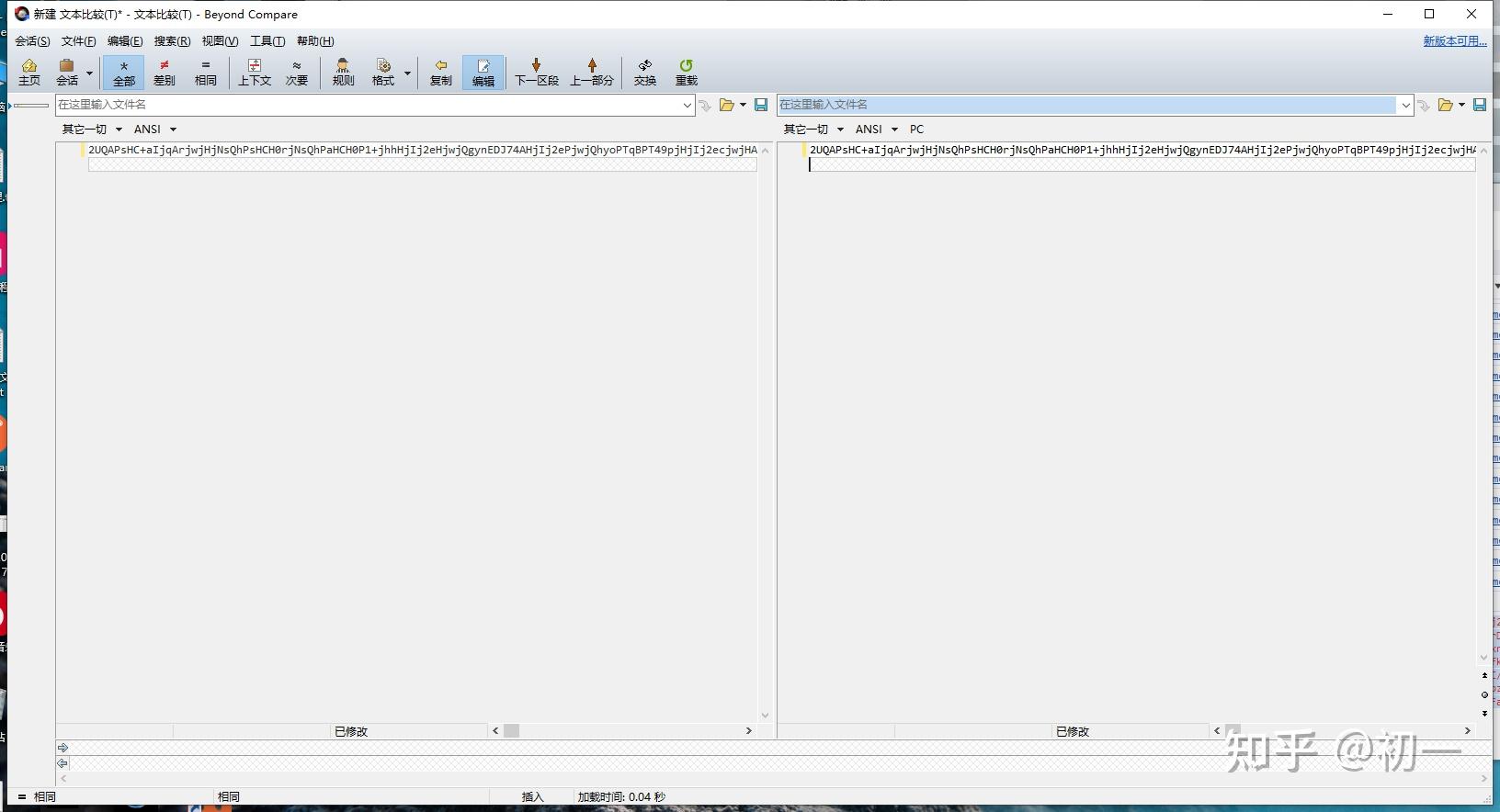Jump to 下一区段 next section arrow
This screenshot has width=1500, height=812.
(537, 72)
